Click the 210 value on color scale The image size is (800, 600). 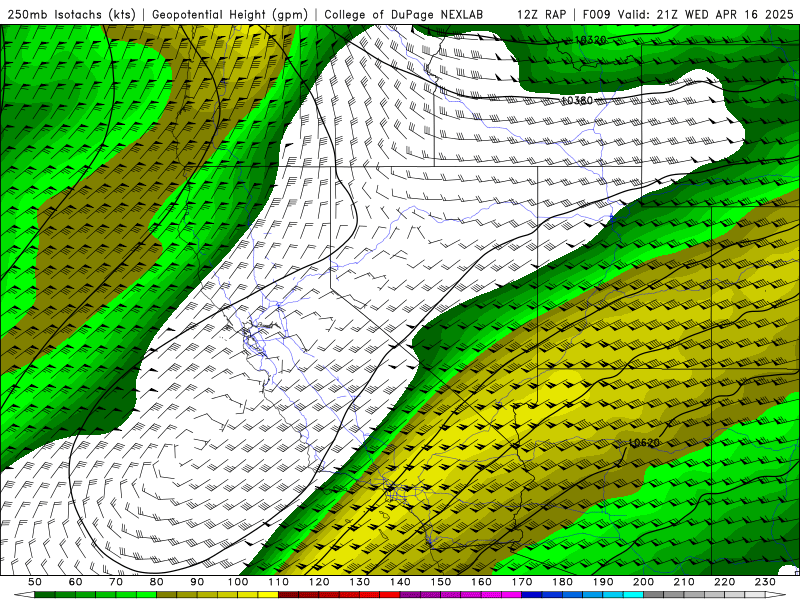[x=684, y=582]
